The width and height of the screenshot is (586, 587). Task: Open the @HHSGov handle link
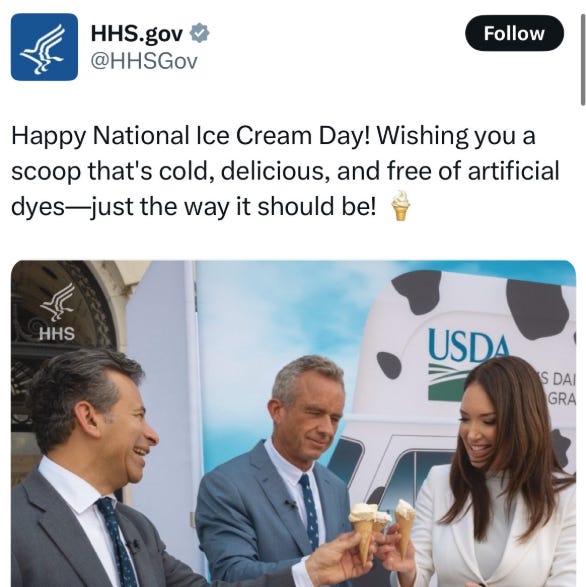(144, 61)
